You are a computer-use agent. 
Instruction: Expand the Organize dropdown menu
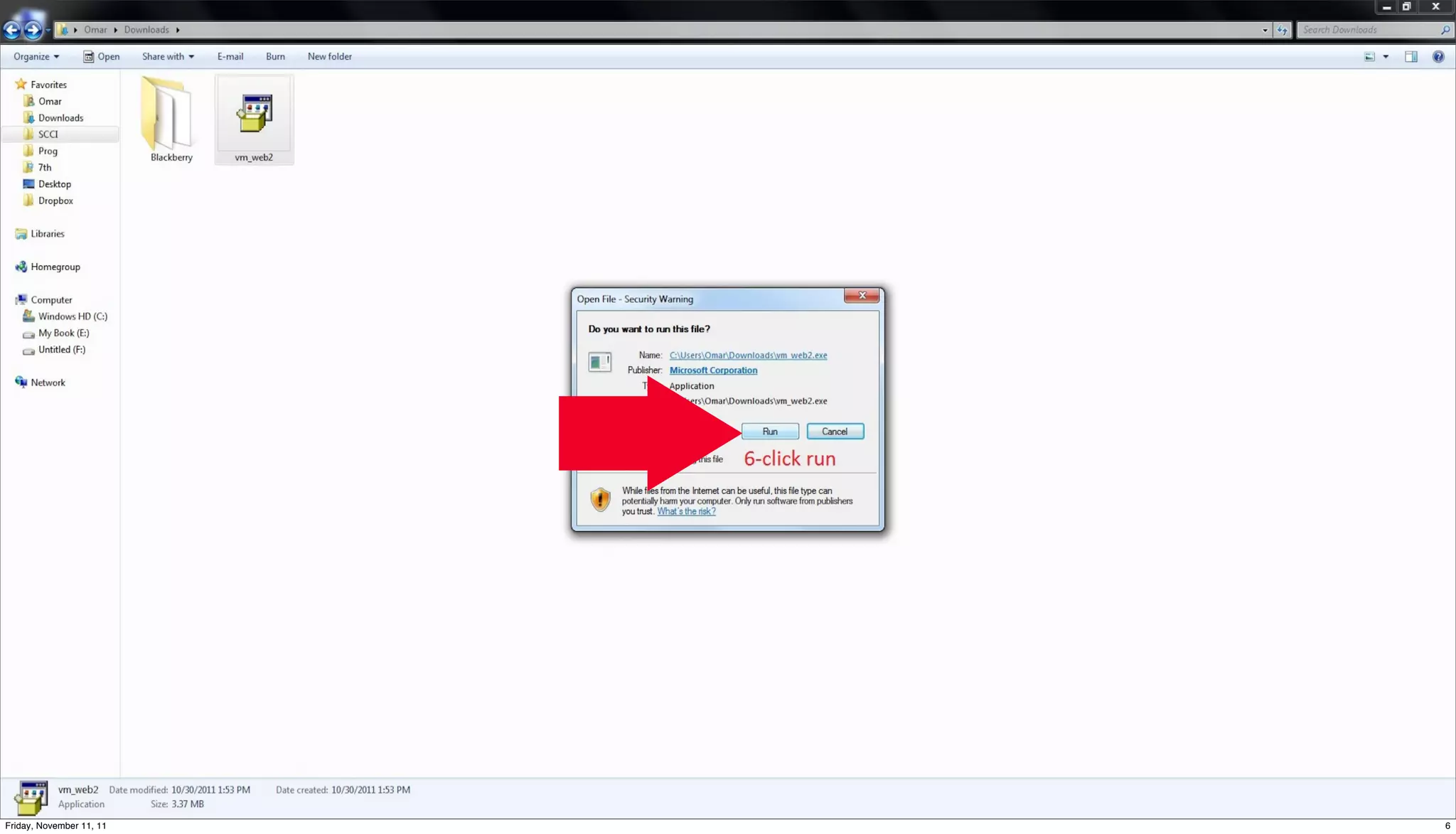tap(36, 57)
